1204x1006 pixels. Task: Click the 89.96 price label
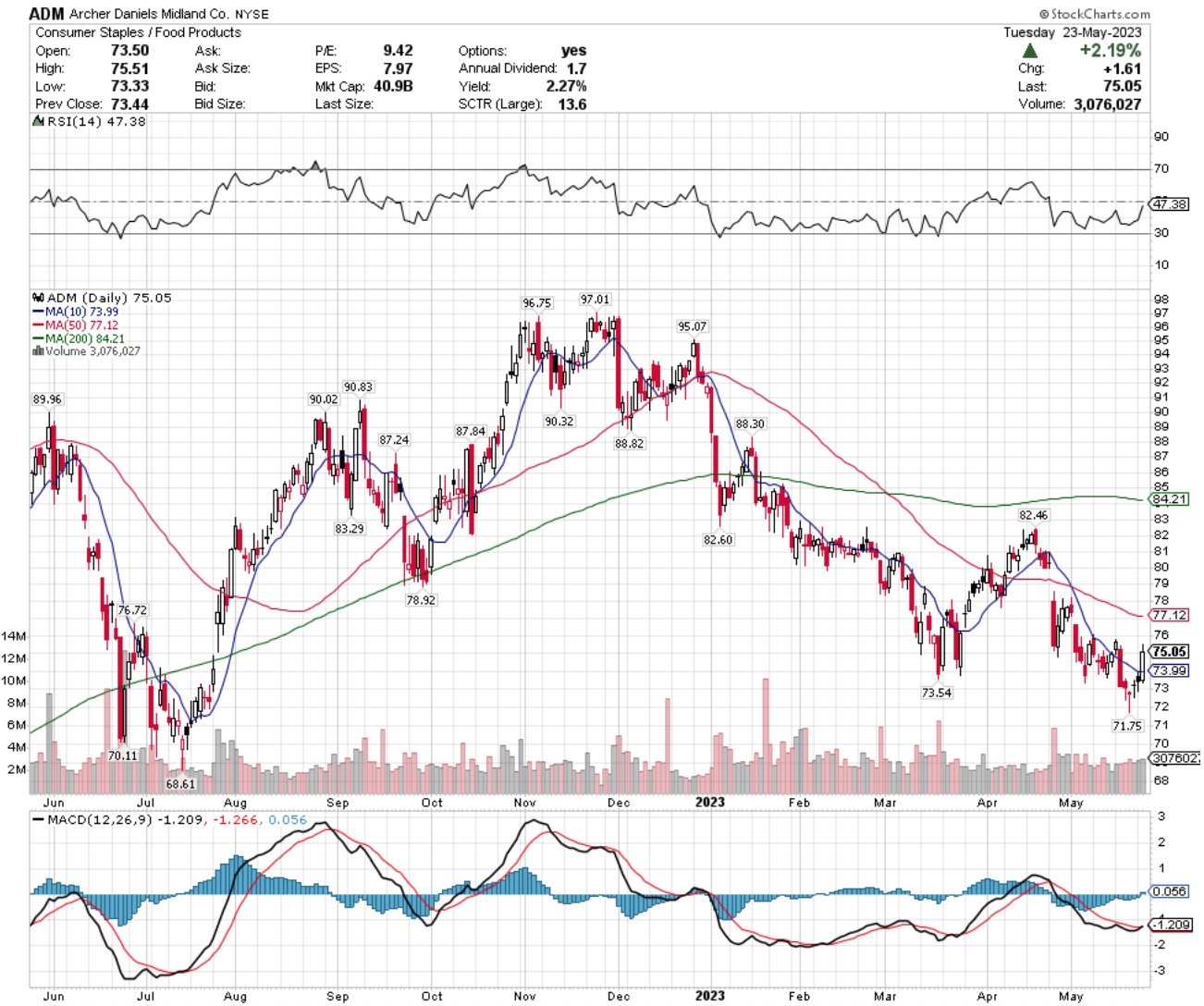point(47,399)
